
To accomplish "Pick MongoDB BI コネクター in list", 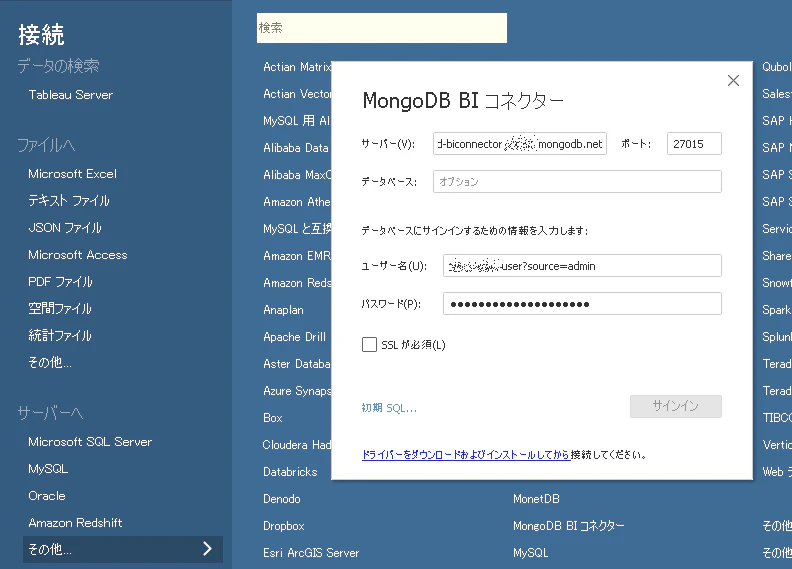I will pos(569,526).
